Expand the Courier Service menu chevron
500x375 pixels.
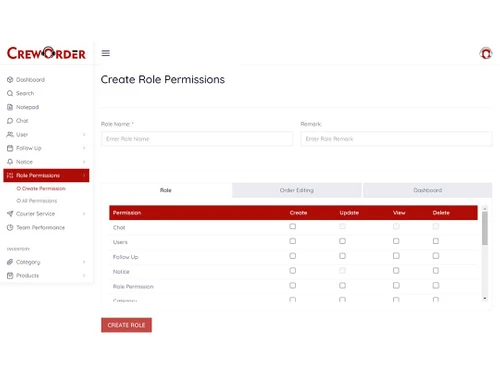pyautogui.click(x=84, y=214)
